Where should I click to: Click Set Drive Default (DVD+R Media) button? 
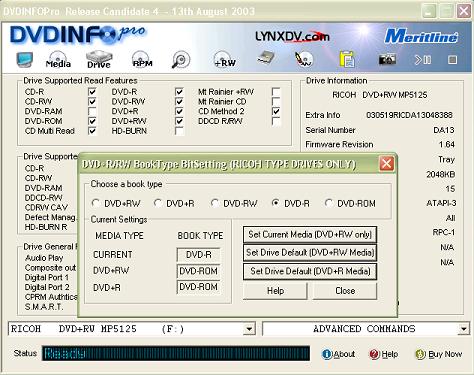[x=310, y=271]
